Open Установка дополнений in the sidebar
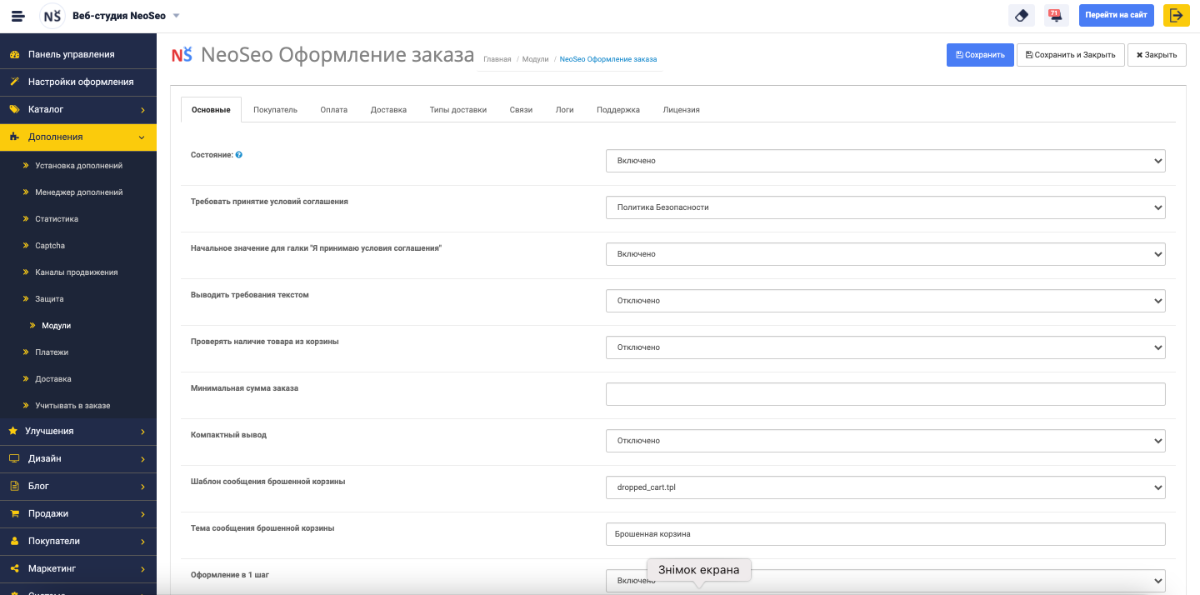This screenshot has height=595, width=1200. point(78,165)
